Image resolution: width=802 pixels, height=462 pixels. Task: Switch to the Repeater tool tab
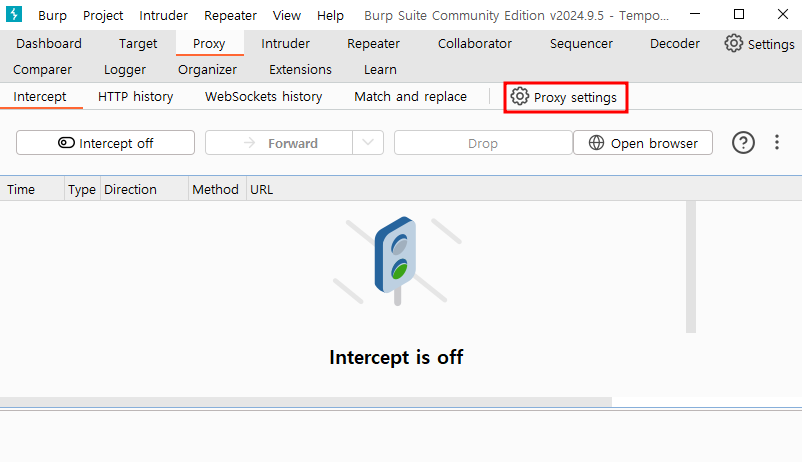coord(373,43)
